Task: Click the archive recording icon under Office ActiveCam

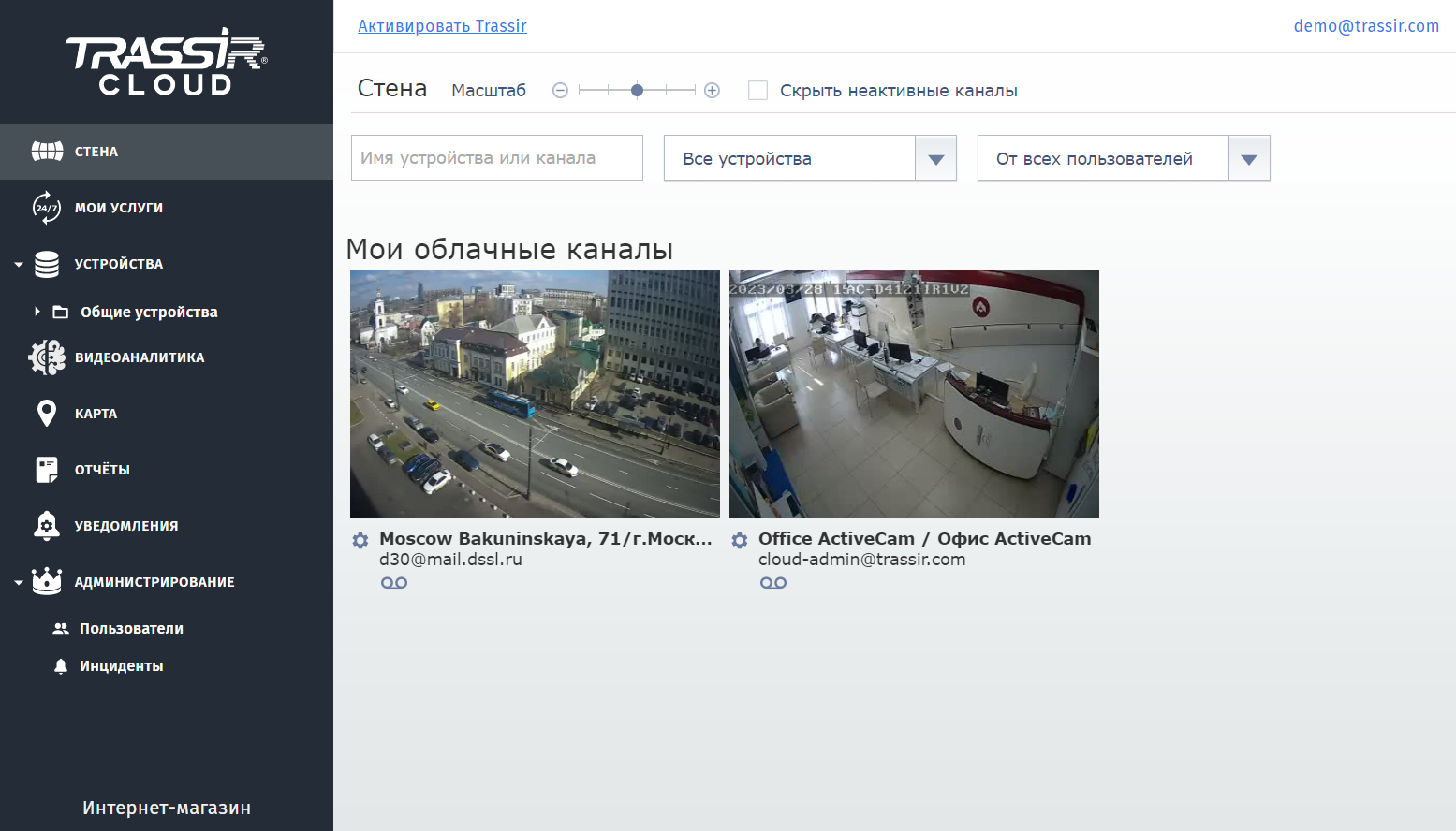Action: point(773,583)
